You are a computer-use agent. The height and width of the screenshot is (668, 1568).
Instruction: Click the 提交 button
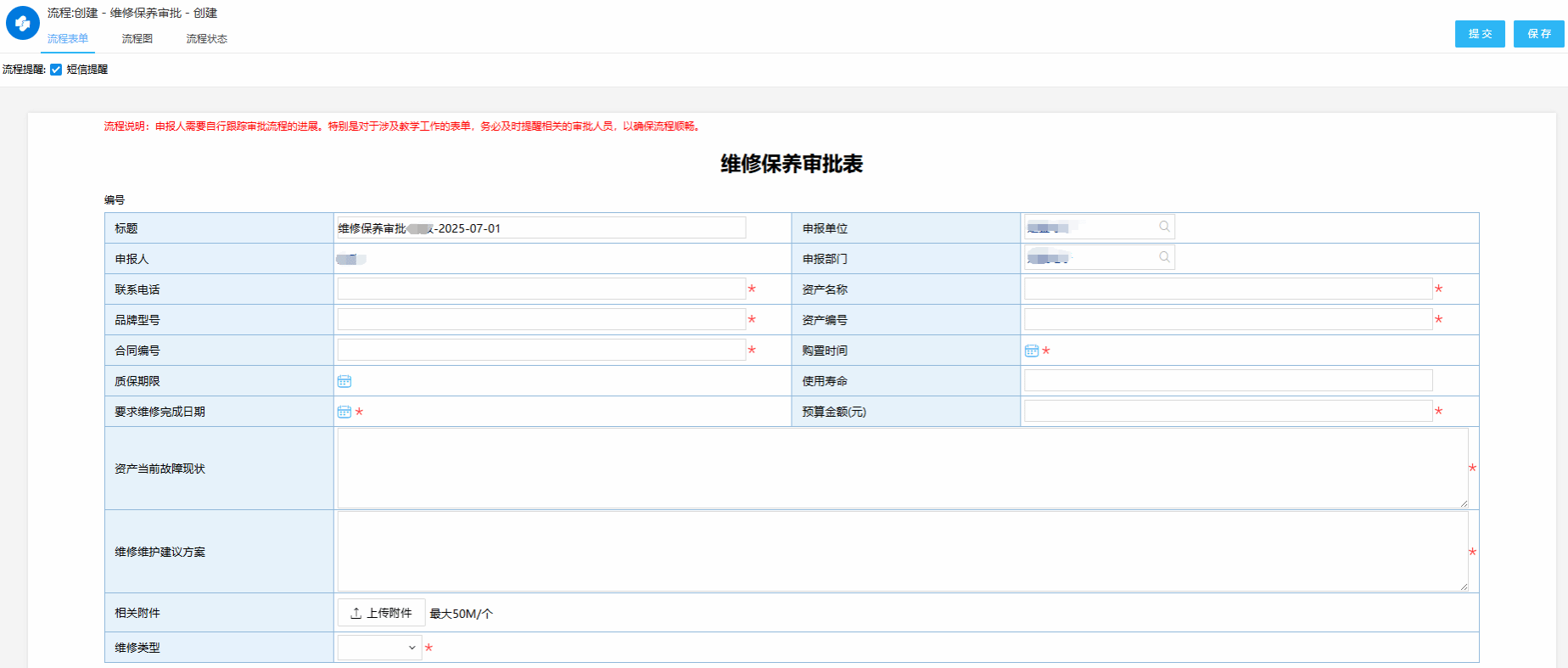click(1480, 34)
